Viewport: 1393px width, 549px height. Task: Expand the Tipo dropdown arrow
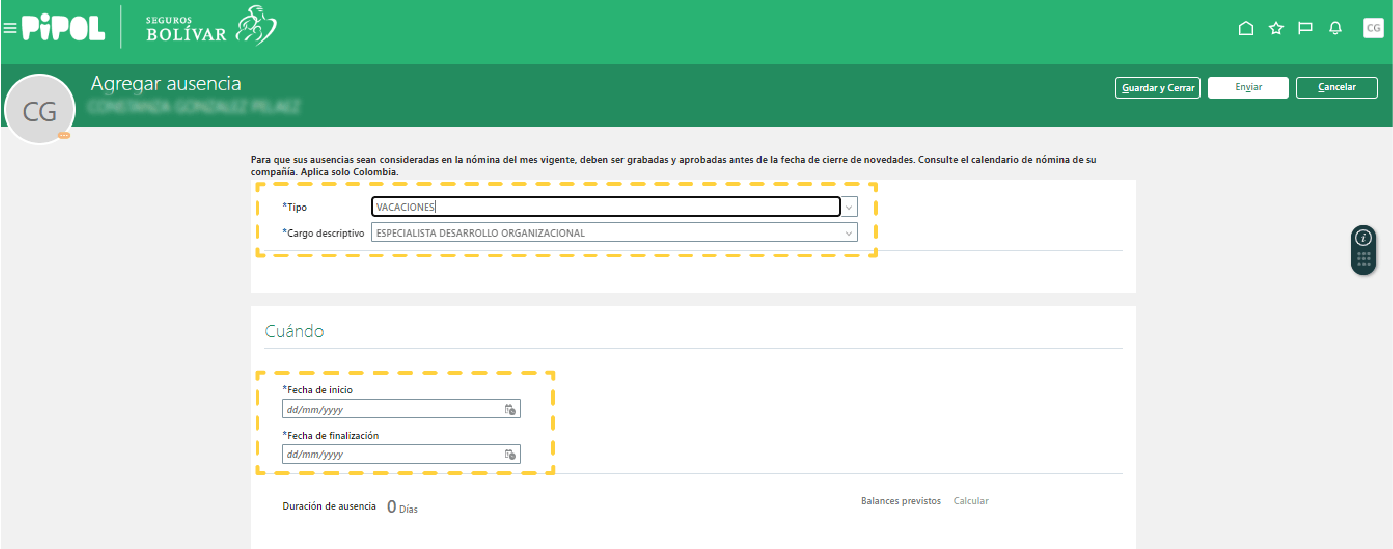(849, 207)
